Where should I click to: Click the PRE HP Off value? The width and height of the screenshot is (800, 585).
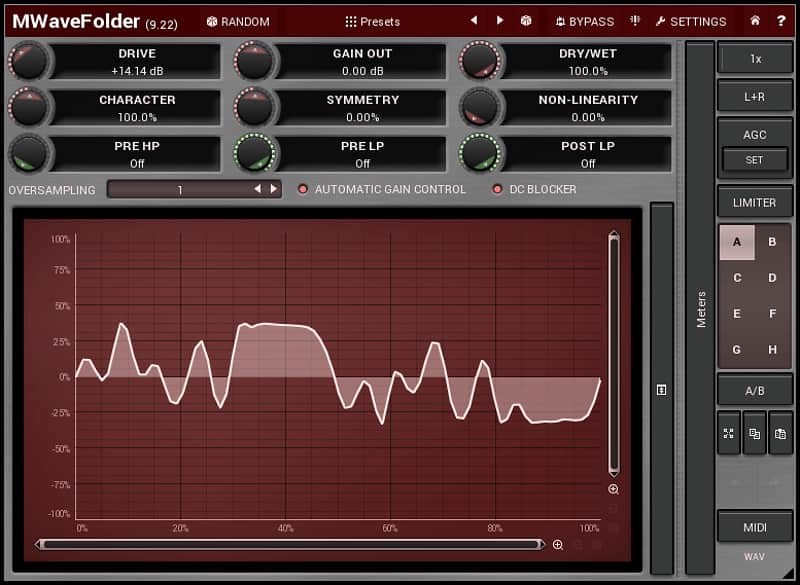(137, 164)
